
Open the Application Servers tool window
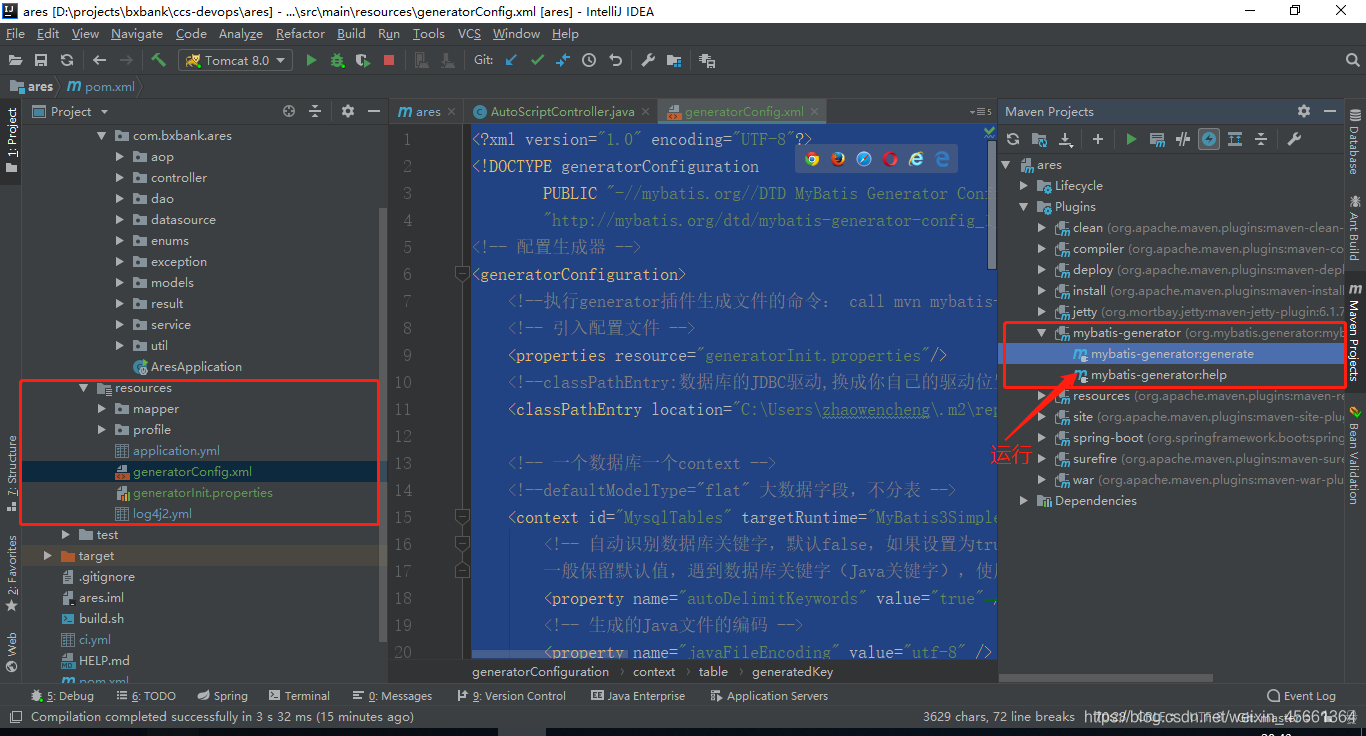[768, 696]
